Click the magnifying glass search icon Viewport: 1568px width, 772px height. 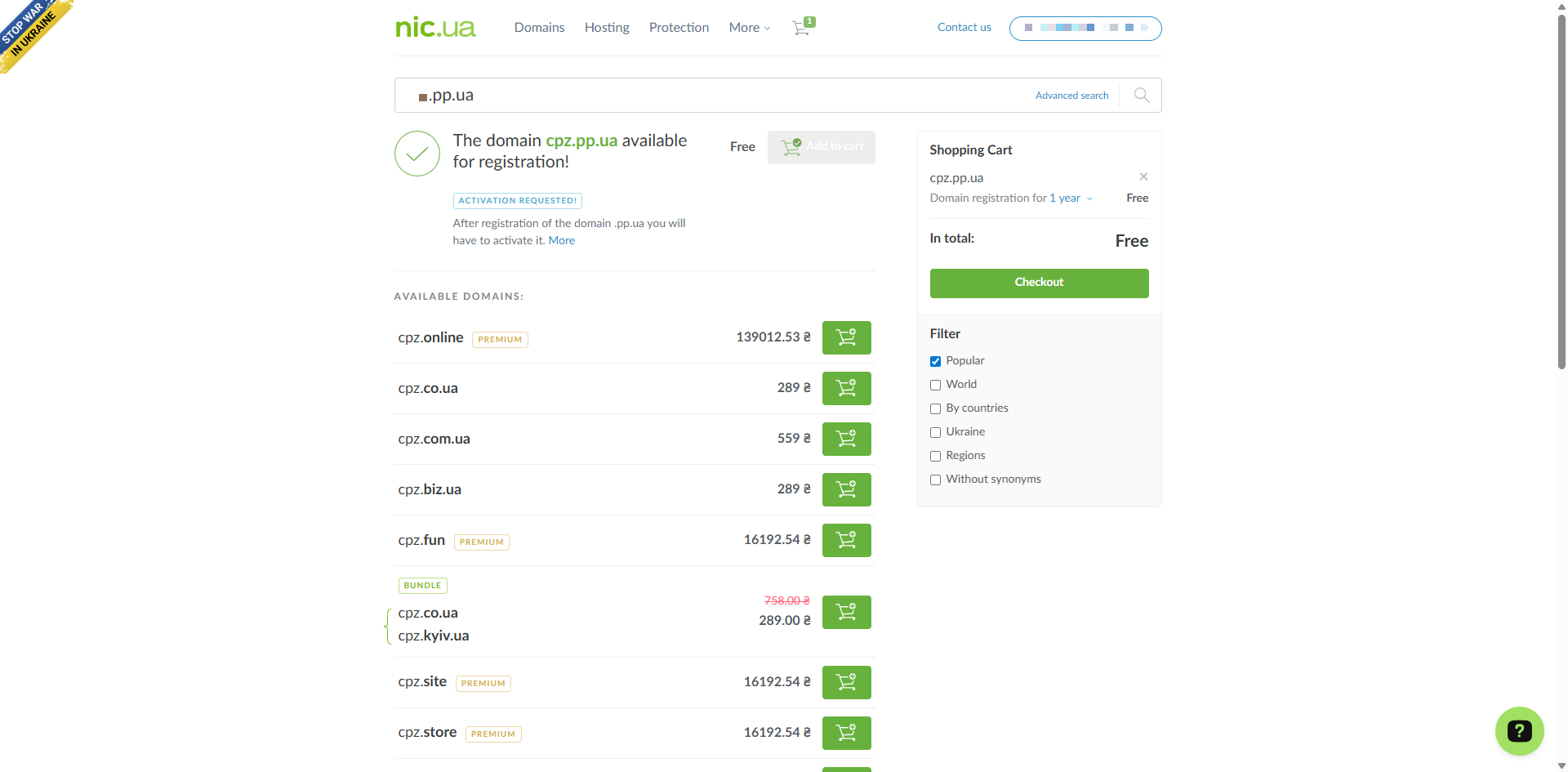tap(1141, 96)
